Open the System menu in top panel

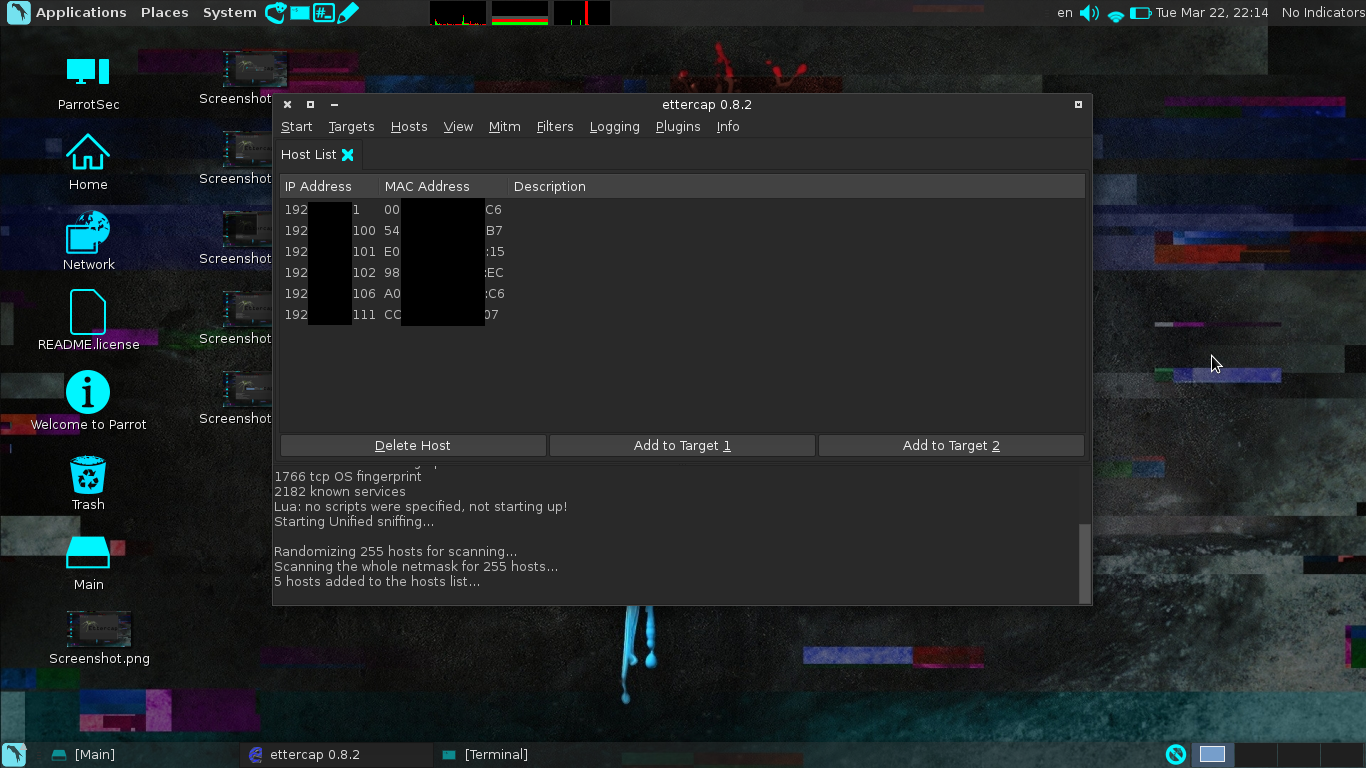click(x=230, y=13)
